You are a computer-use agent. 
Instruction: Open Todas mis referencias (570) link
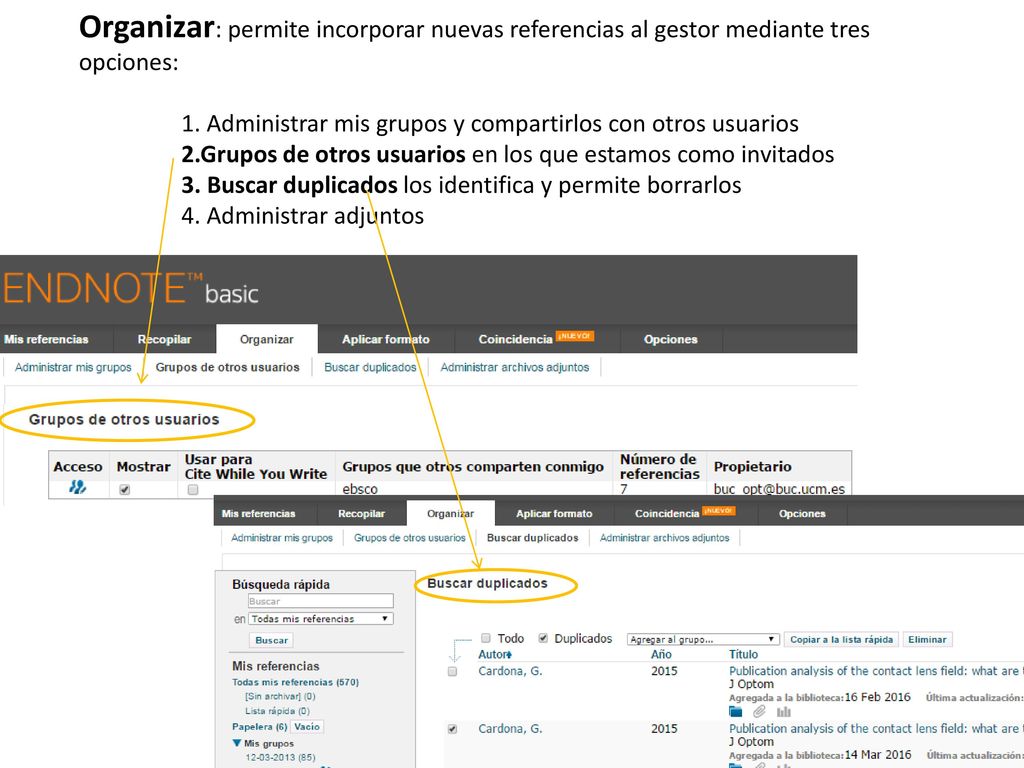click(295, 682)
